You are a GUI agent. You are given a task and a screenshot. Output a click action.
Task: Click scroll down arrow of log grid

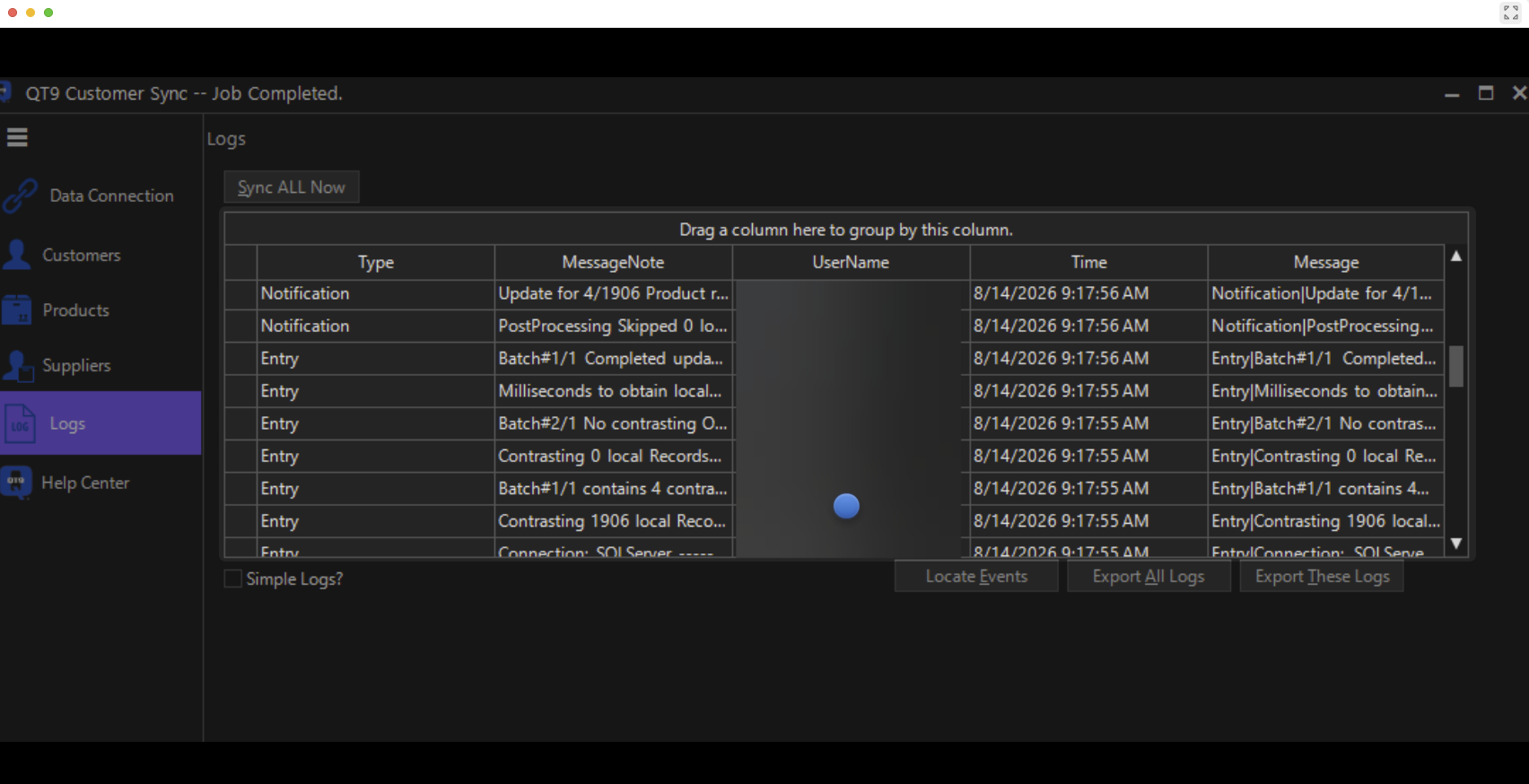point(1456,544)
